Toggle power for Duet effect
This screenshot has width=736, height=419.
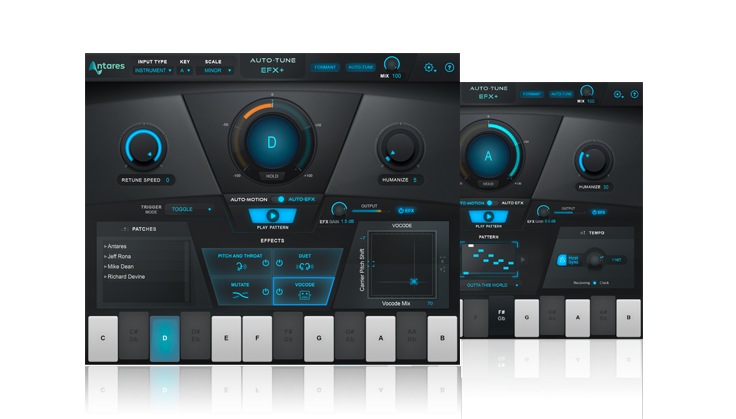tap(279, 263)
